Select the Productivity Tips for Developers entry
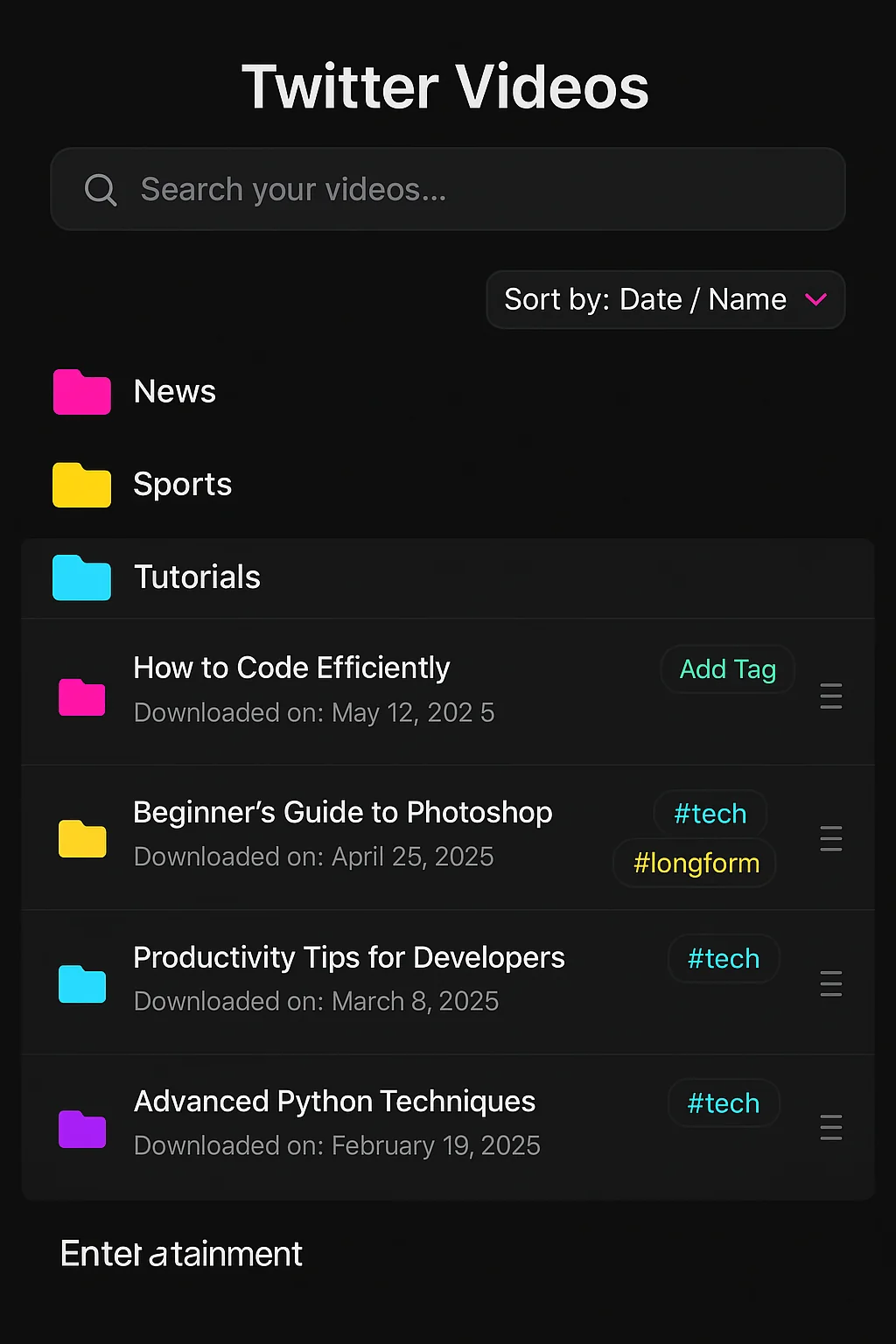This screenshot has height=1344, width=896. click(x=349, y=957)
